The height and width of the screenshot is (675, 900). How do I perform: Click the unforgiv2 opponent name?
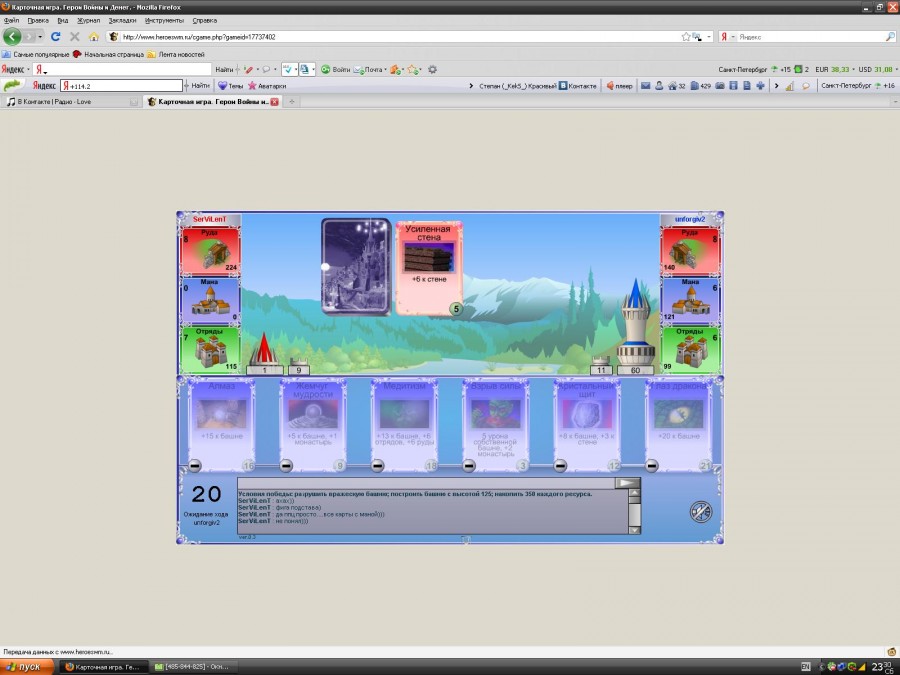(x=690, y=218)
